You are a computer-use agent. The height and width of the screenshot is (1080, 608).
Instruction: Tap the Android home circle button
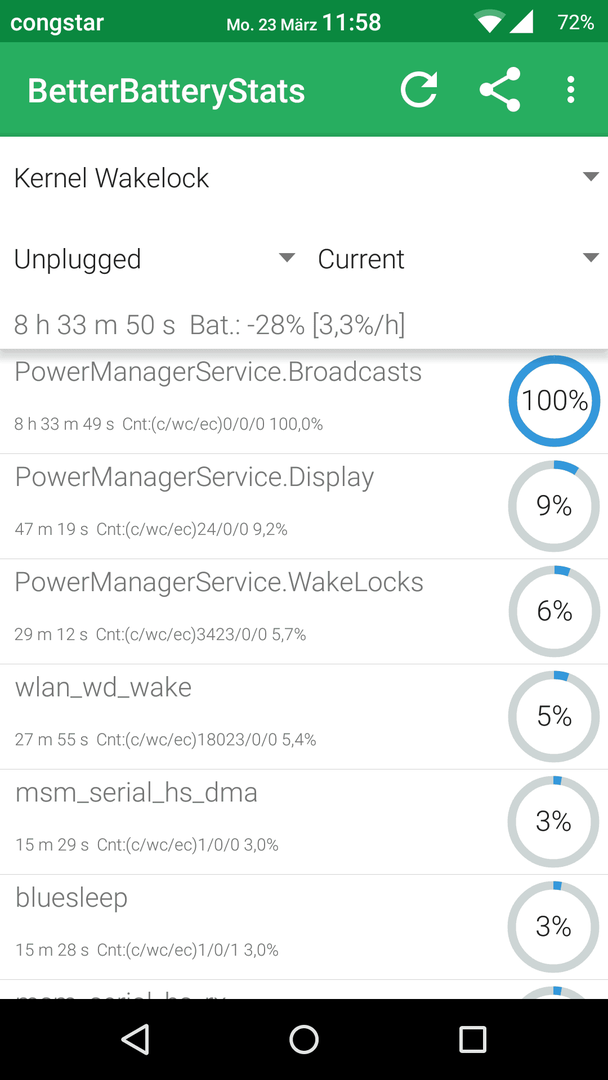click(304, 1039)
